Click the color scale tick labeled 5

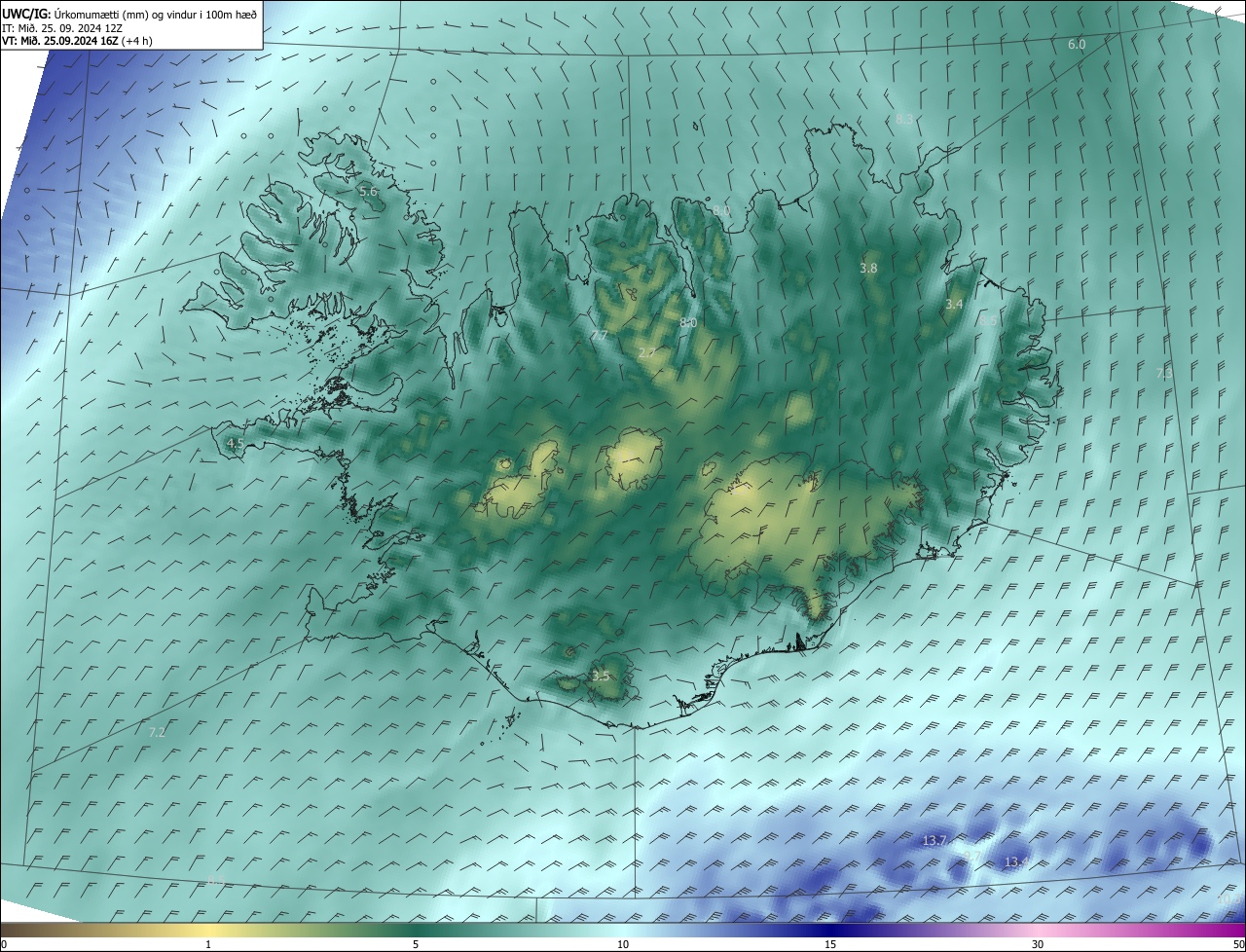point(416,944)
